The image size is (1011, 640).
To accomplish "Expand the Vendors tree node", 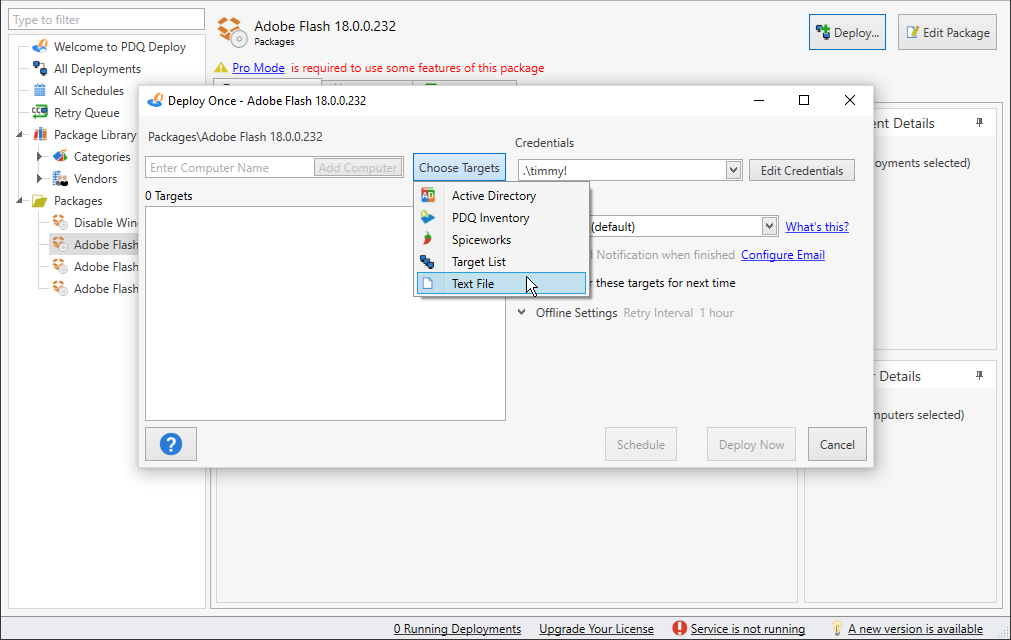I will click(39, 178).
